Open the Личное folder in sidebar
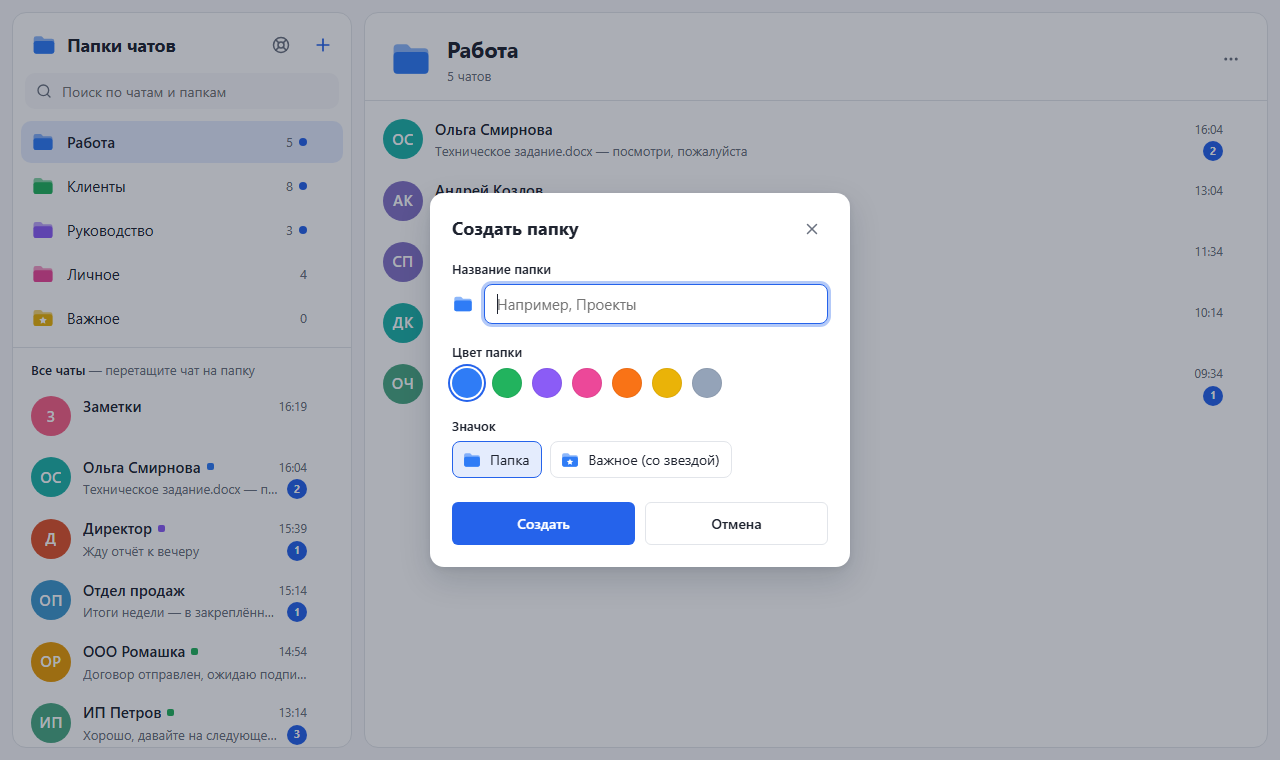This screenshot has width=1280, height=760. [182, 274]
